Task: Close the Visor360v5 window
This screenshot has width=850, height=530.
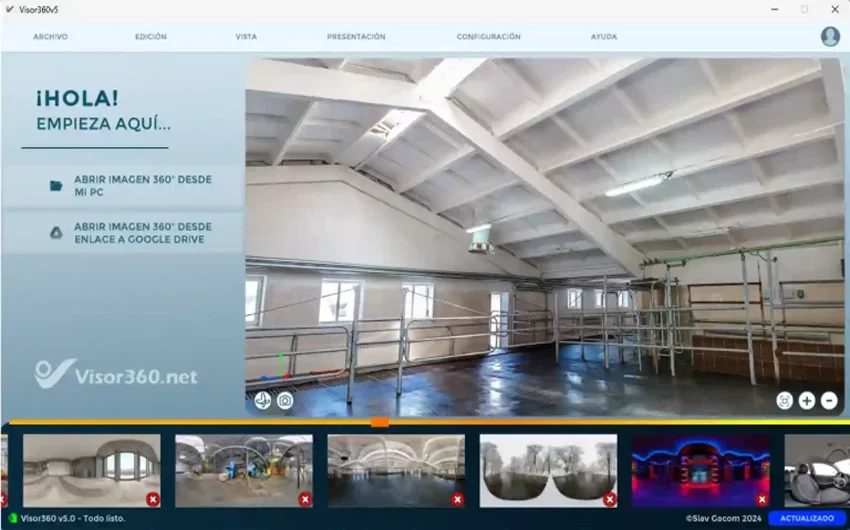Action: pos(835,9)
